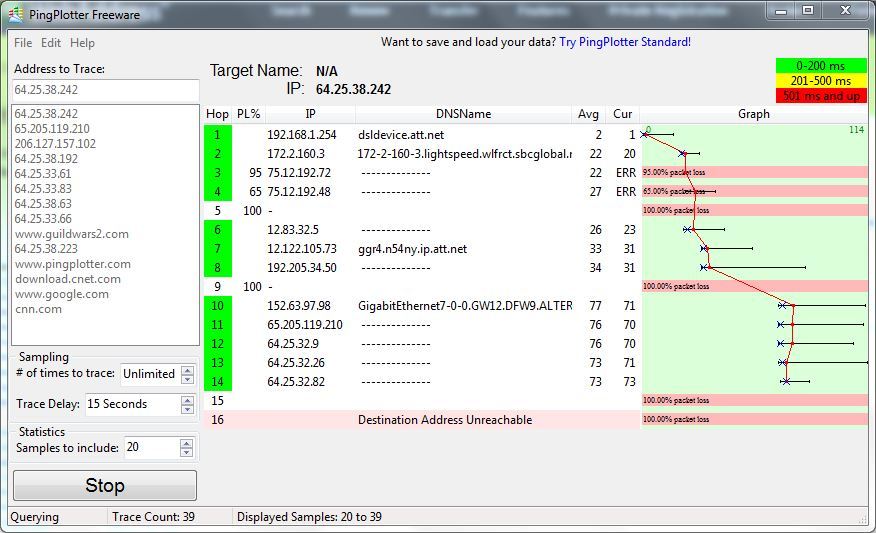This screenshot has height=533, width=876.
Task: Select 65.205.119.210 in address history list
Action: coord(52,129)
